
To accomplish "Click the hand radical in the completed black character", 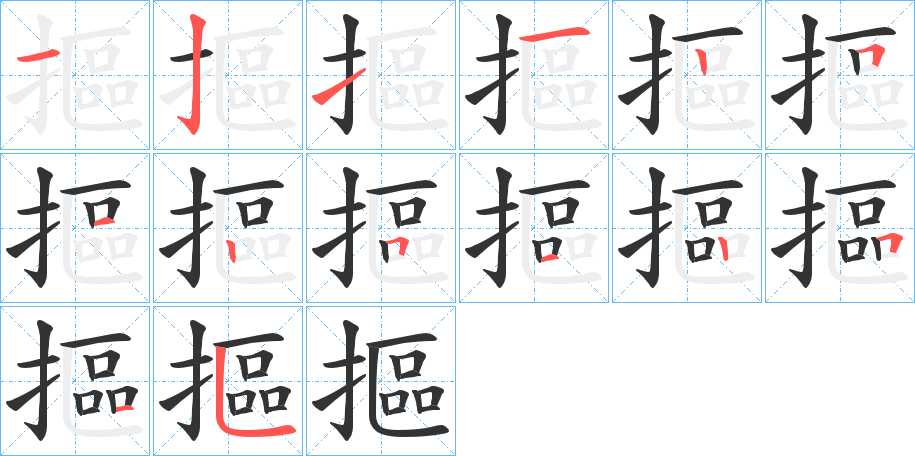I will [341, 380].
